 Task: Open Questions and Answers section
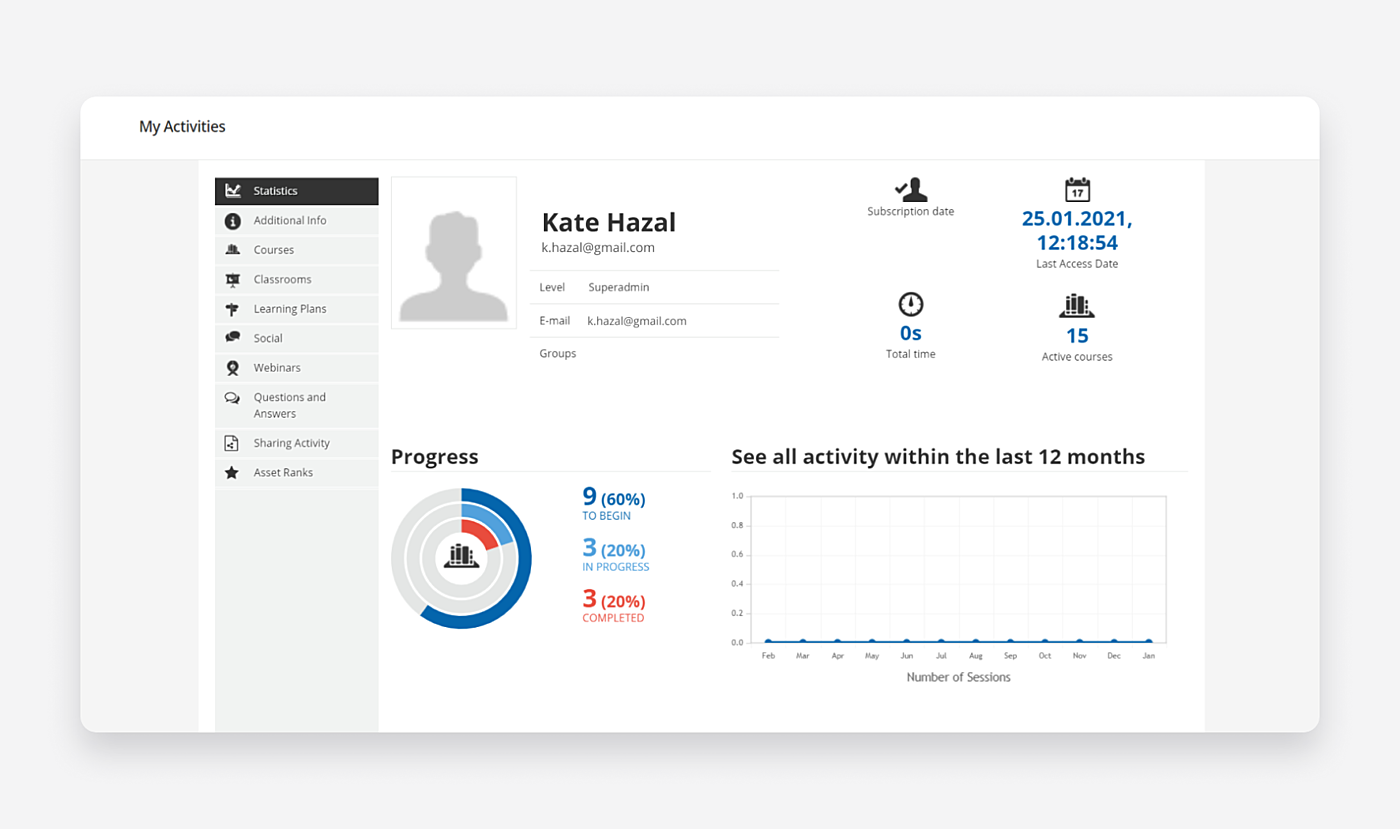[289, 405]
